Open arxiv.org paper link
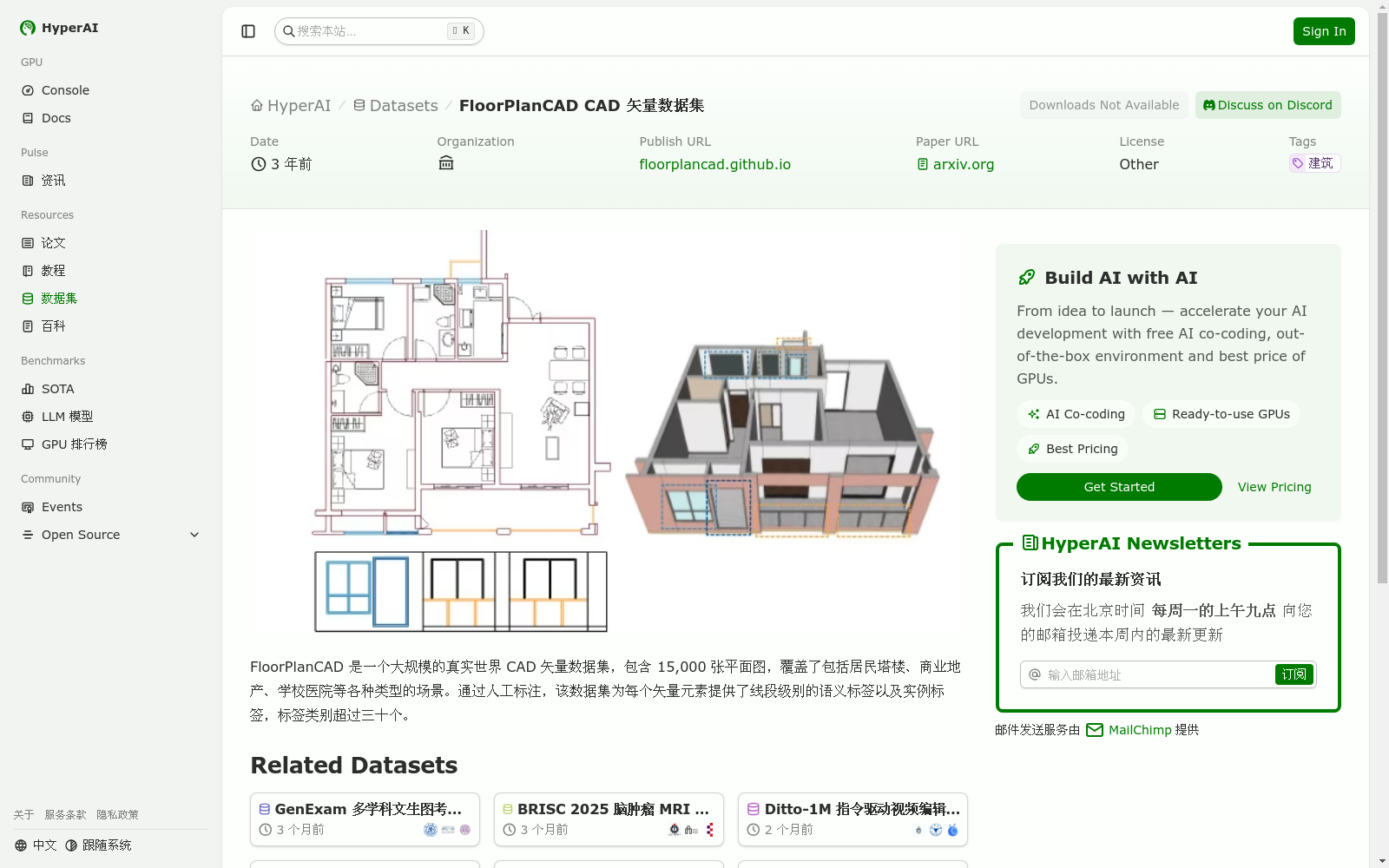 click(x=955, y=164)
